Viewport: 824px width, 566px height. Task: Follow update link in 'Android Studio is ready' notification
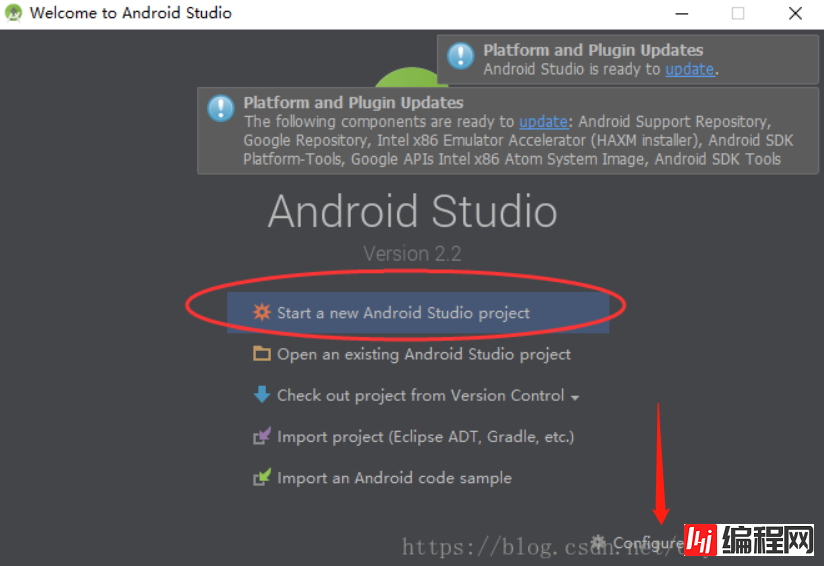pyautogui.click(x=689, y=69)
